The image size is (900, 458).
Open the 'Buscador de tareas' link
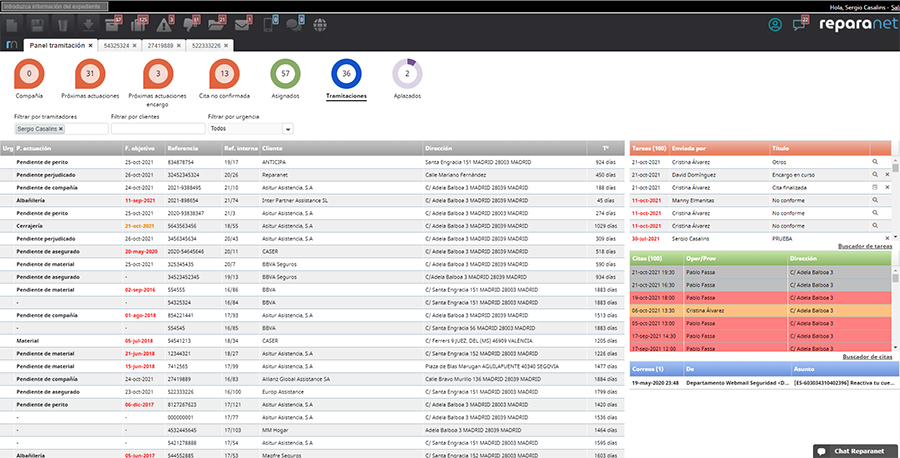pyautogui.click(x=863, y=245)
